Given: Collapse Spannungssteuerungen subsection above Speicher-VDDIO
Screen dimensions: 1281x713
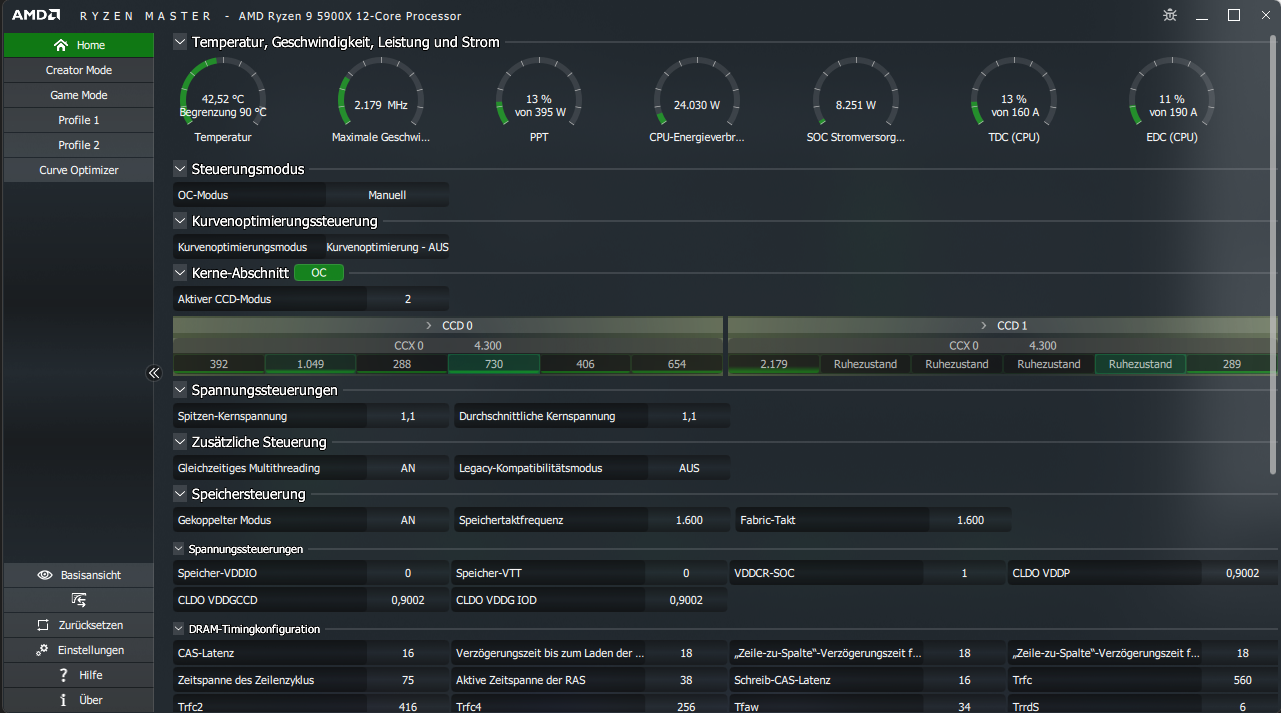Looking at the screenshot, I should (179, 548).
